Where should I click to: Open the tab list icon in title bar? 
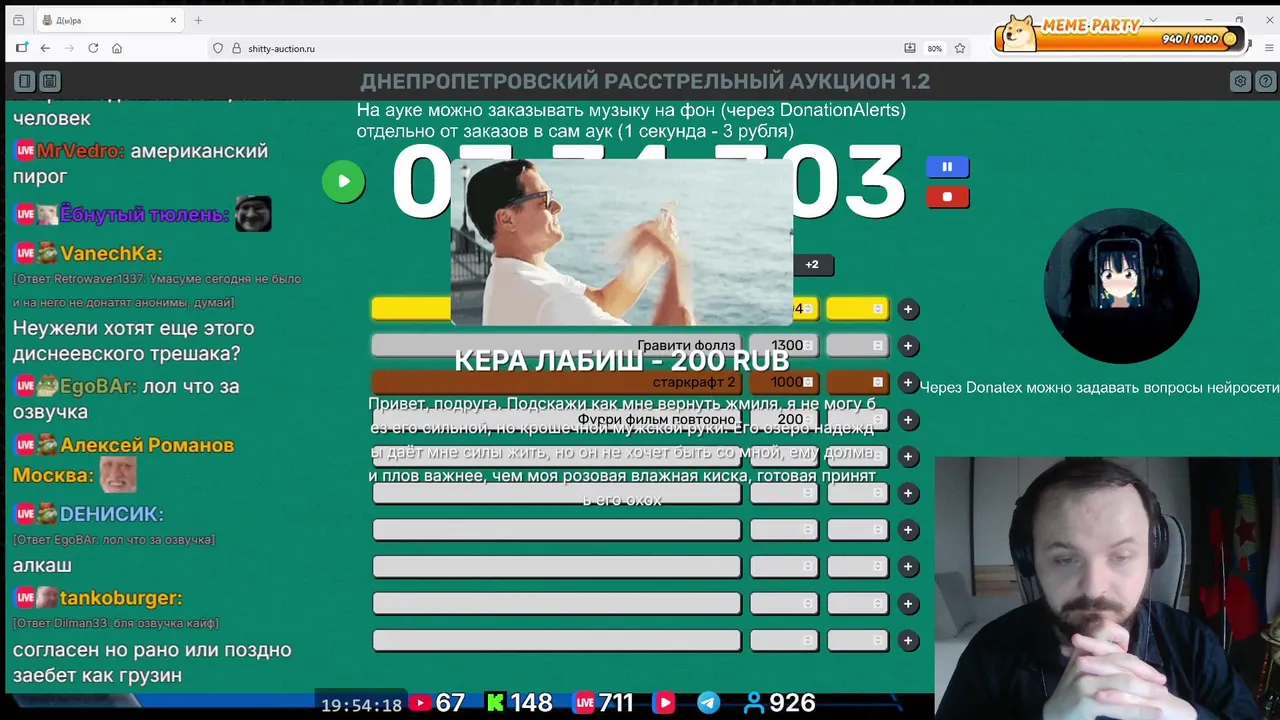point(18,20)
